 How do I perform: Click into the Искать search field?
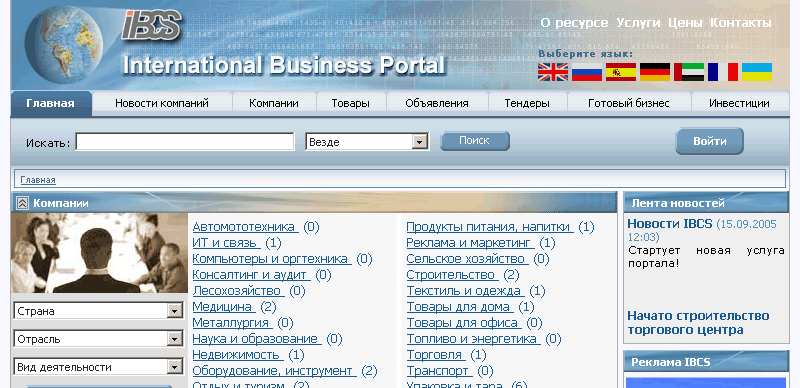[x=185, y=142]
